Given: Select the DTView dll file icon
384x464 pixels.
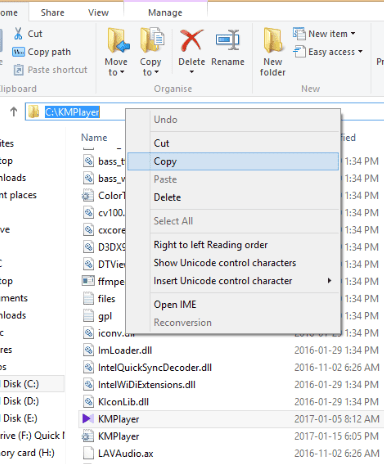Looking at the screenshot, I should click(88, 264).
